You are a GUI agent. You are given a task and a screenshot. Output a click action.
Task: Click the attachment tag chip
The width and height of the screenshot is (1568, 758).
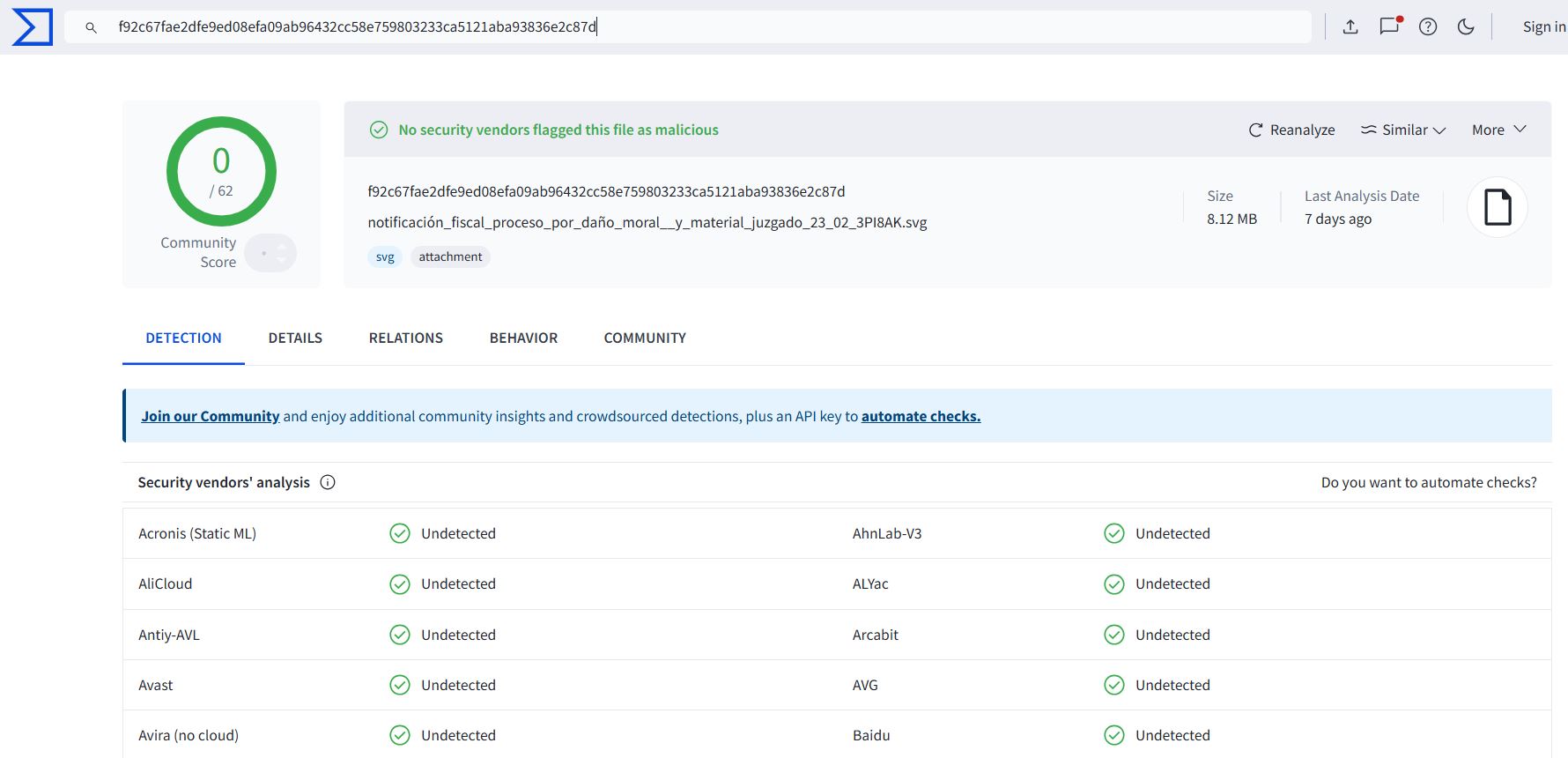pos(450,256)
